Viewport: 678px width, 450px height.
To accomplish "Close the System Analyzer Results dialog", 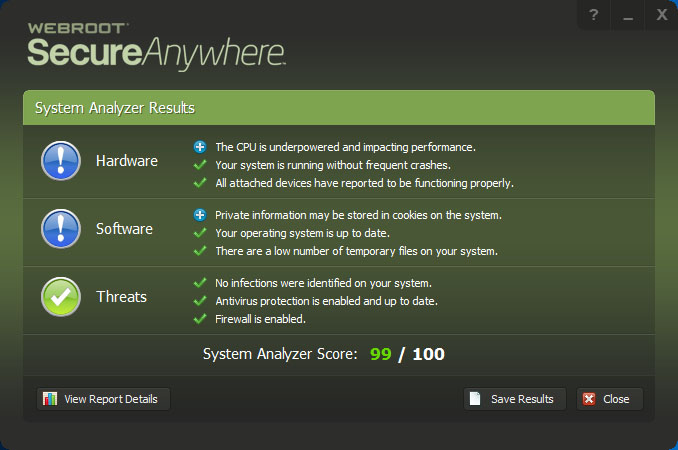I will 610,399.
